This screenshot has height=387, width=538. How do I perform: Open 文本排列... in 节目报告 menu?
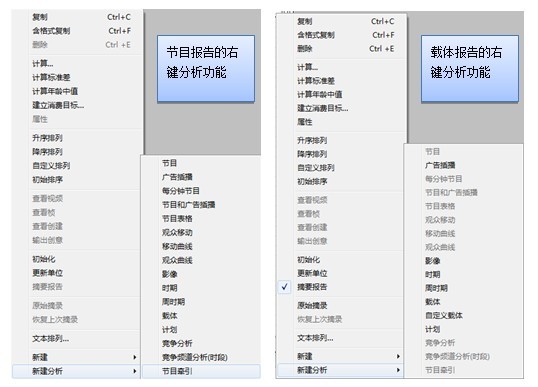(51, 339)
